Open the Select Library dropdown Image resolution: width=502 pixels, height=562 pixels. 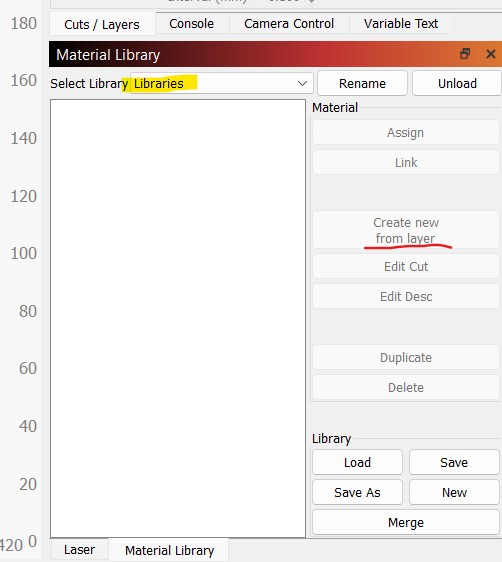coord(221,84)
